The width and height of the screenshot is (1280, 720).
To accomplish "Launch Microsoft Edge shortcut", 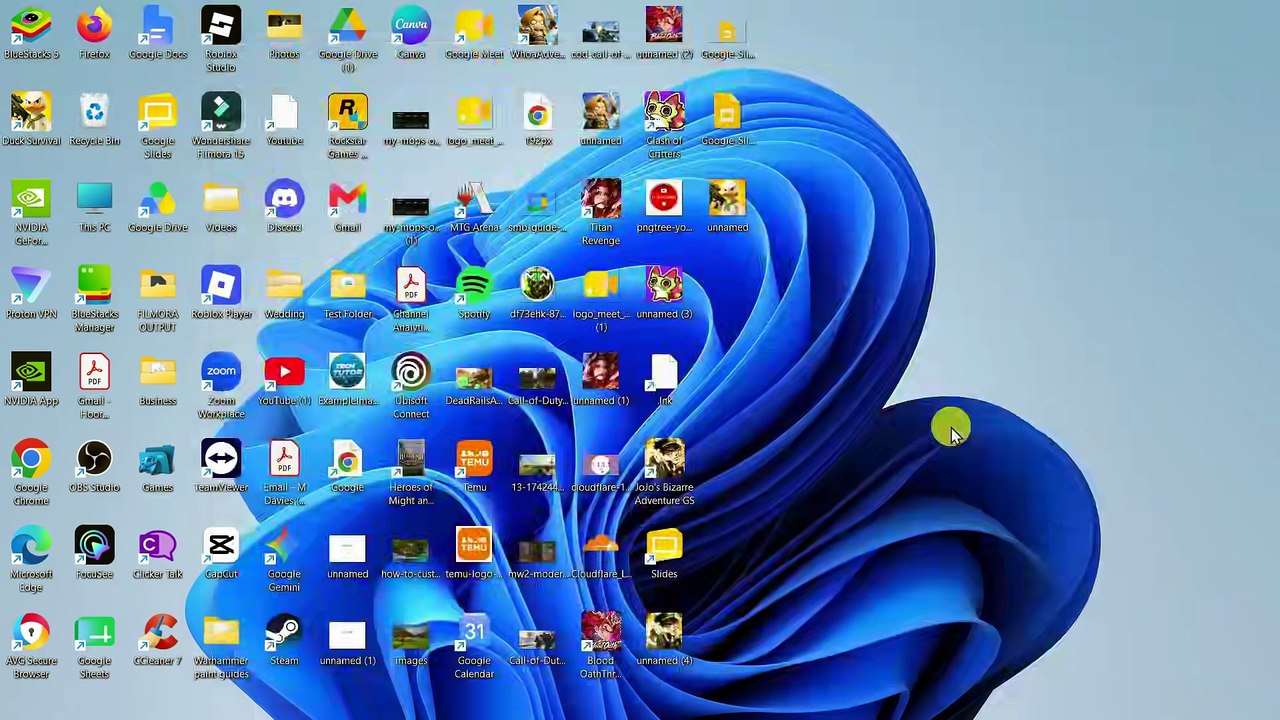I will pos(31,545).
